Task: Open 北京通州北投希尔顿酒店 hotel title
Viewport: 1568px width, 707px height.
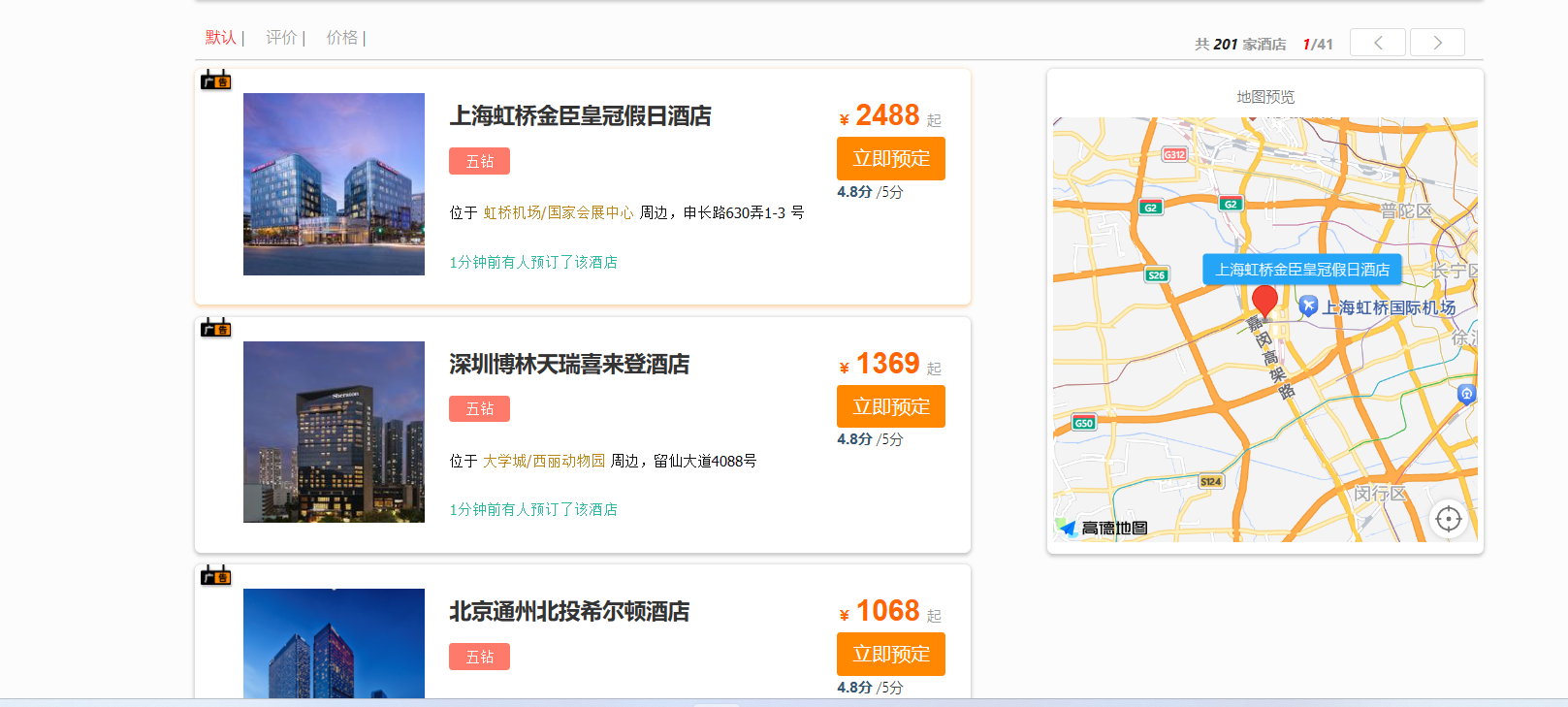Action: (569, 611)
